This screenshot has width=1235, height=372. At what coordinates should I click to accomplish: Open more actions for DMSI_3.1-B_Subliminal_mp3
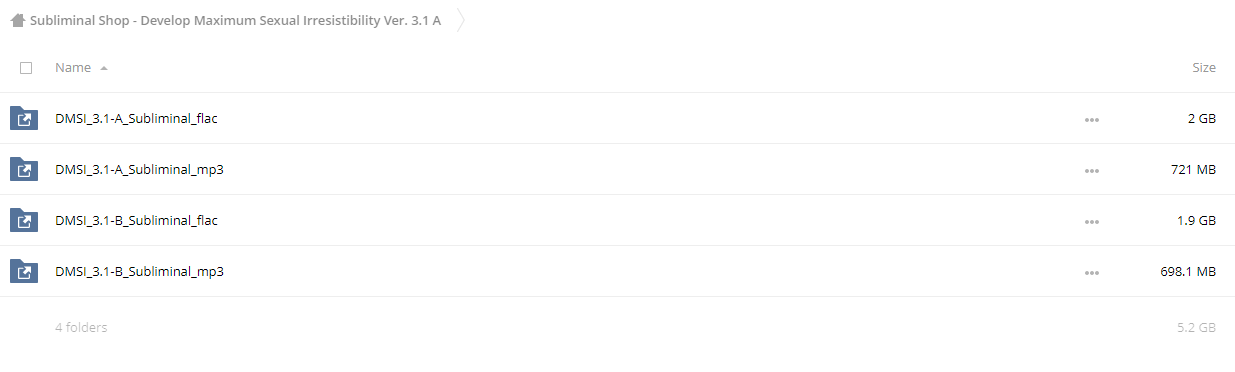pyautogui.click(x=1091, y=272)
